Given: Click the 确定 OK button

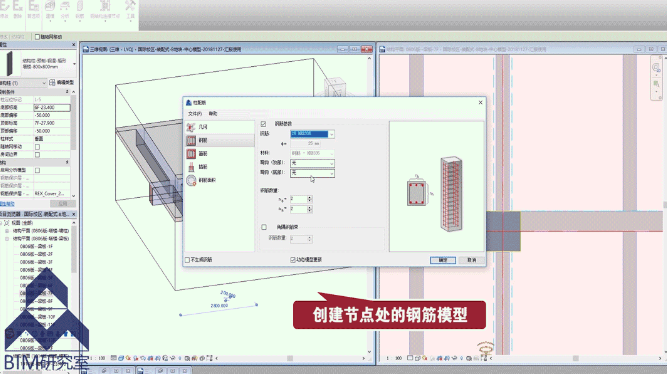Looking at the screenshot, I should pos(442,260).
